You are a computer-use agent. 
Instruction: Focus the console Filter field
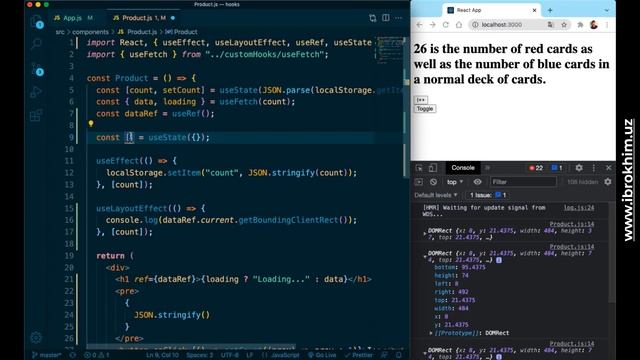[x=523, y=182]
